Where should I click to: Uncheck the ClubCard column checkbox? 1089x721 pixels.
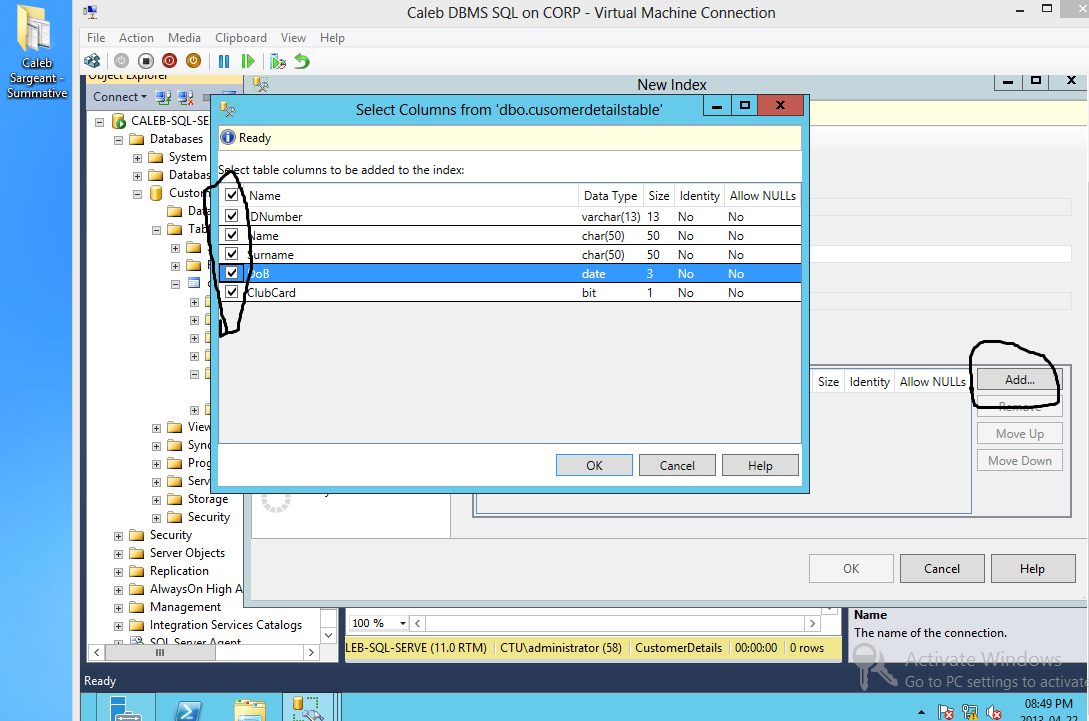click(231, 292)
